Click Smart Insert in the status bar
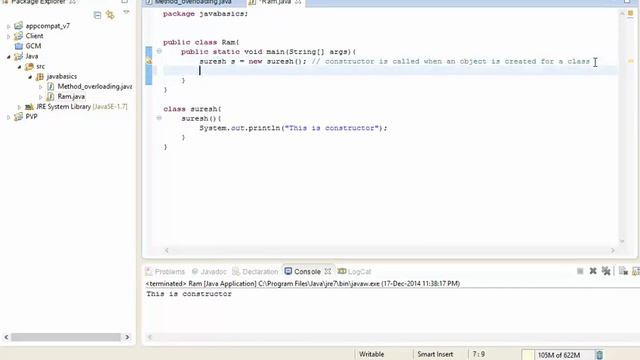Image resolution: width=640 pixels, height=360 pixels. click(435, 354)
